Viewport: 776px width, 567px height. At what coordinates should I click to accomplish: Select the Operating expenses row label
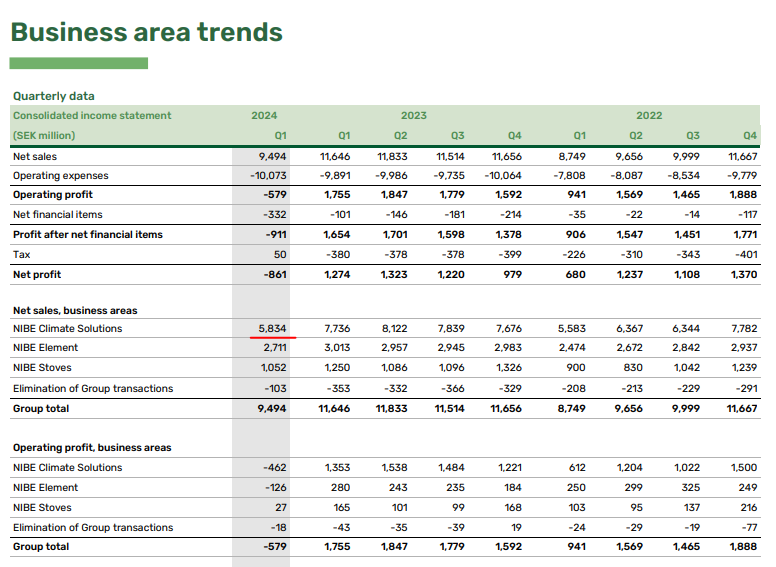coord(60,176)
